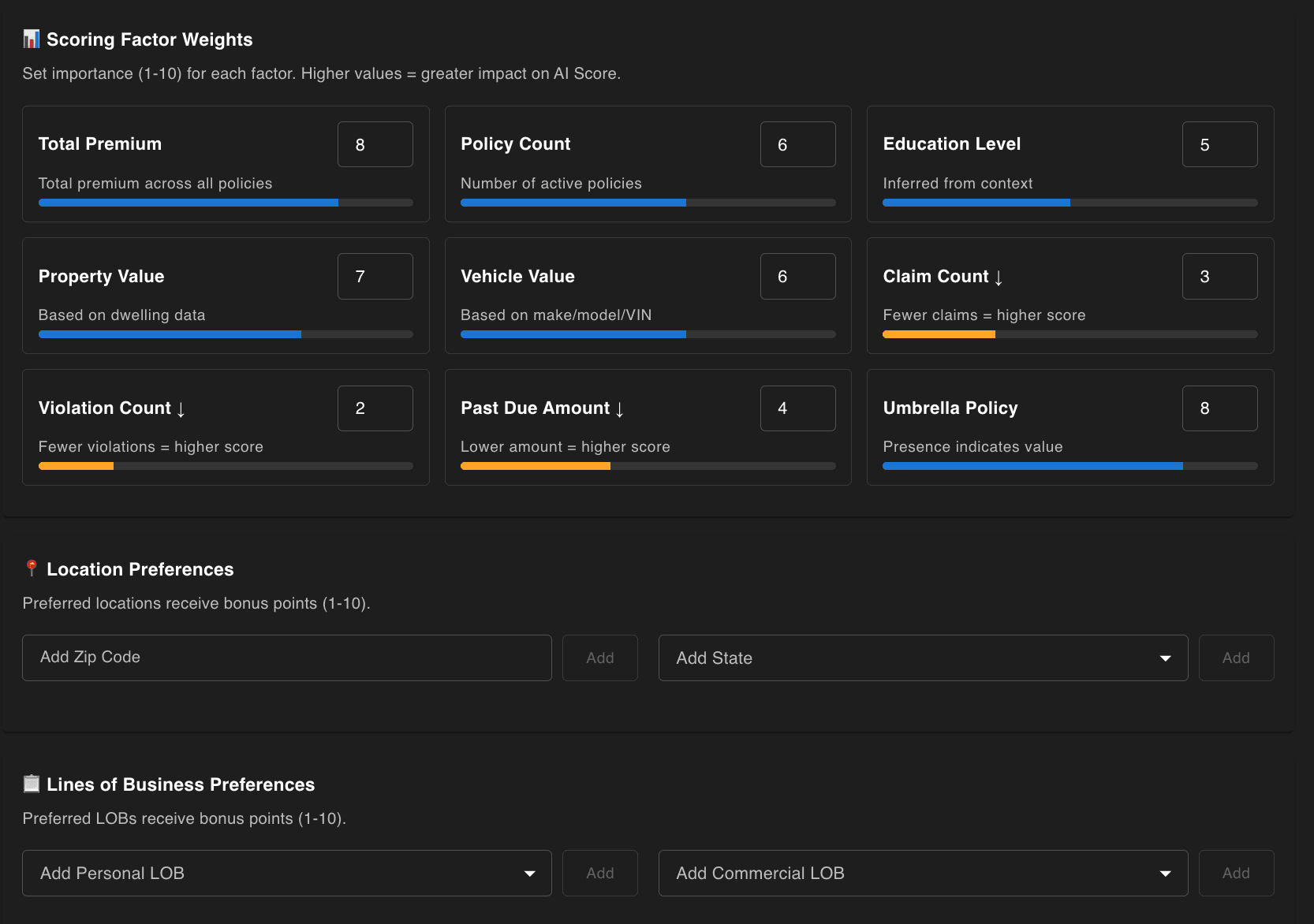Click 'Based on dwelling data' text
Screen dimensions: 1314x924
[x=122, y=315]
